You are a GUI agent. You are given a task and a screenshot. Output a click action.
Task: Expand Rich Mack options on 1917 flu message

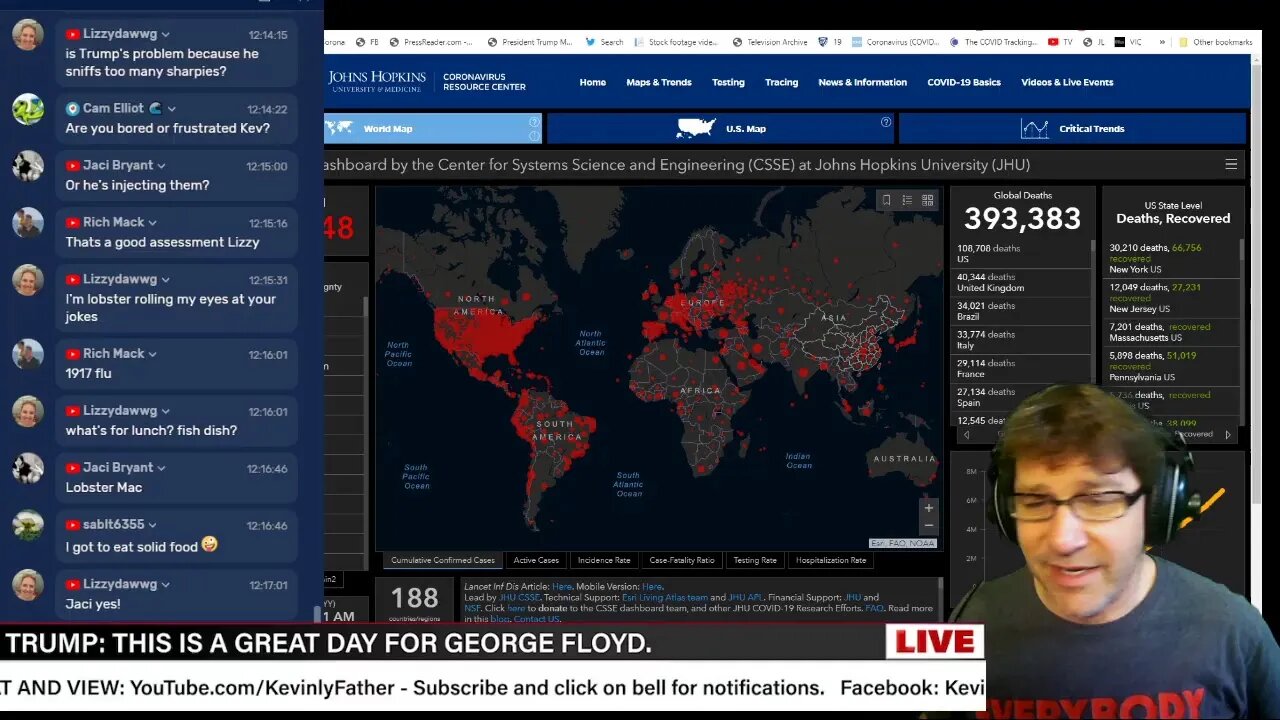click(152, 353)
